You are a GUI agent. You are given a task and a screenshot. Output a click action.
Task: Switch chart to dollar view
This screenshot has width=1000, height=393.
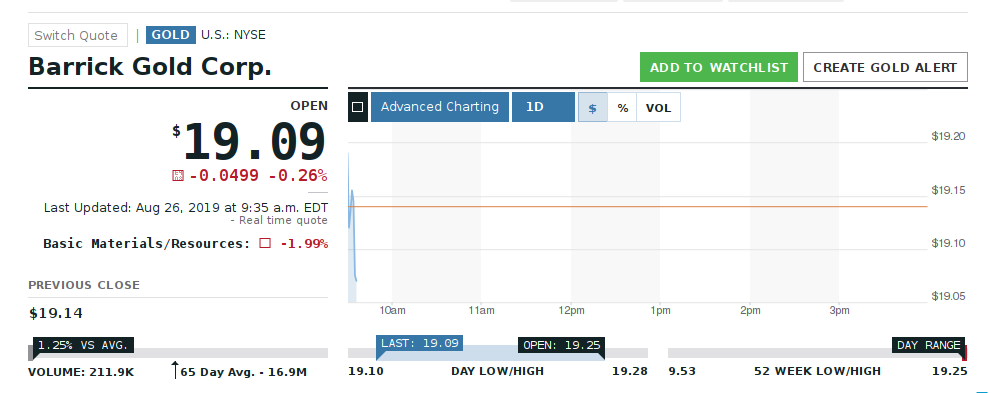click(x=592, y=108)
